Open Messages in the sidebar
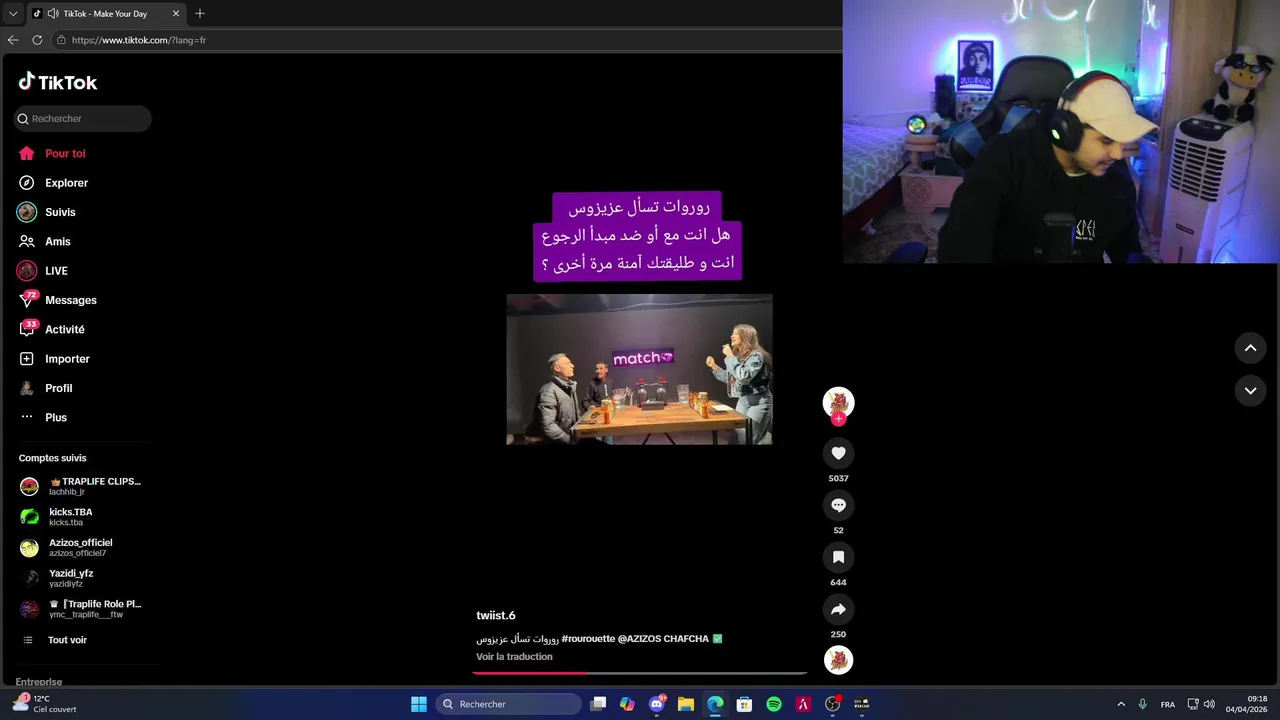This screenshot has width=1280, height=720. coord(58,300)
